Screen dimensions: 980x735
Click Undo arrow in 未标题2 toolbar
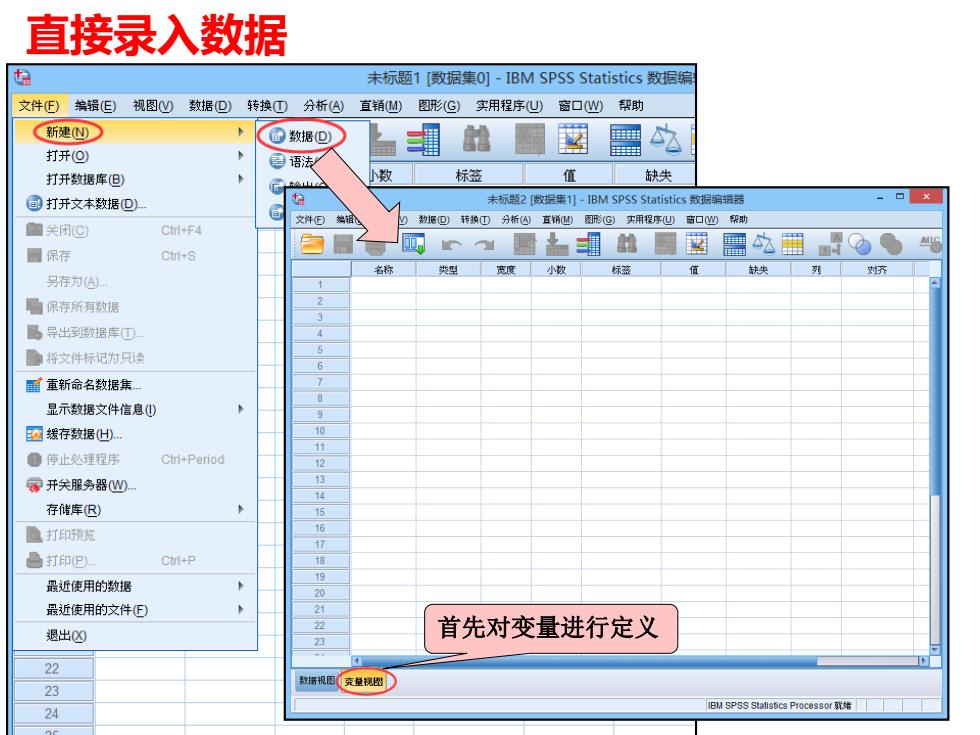point(451,245)
